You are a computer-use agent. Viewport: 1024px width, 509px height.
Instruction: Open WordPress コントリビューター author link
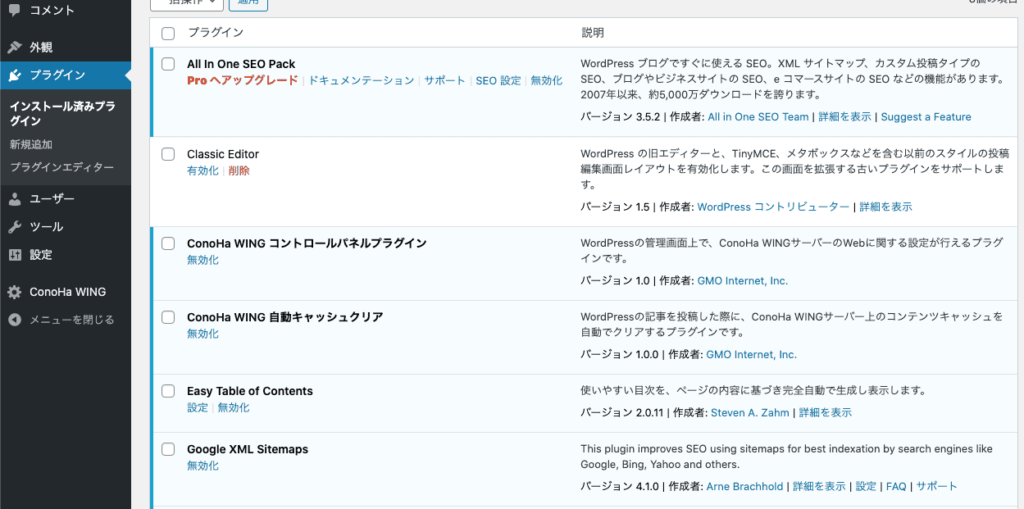click(x=773, y=207)
